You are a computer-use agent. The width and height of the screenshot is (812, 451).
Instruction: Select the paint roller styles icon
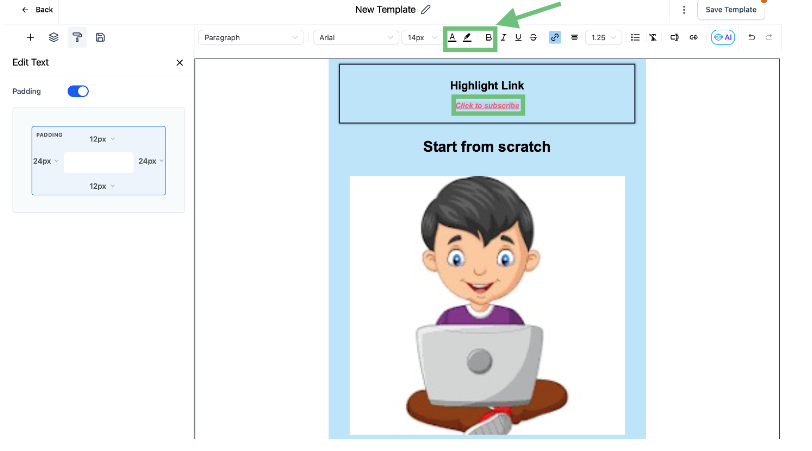(x=77, y=37)
